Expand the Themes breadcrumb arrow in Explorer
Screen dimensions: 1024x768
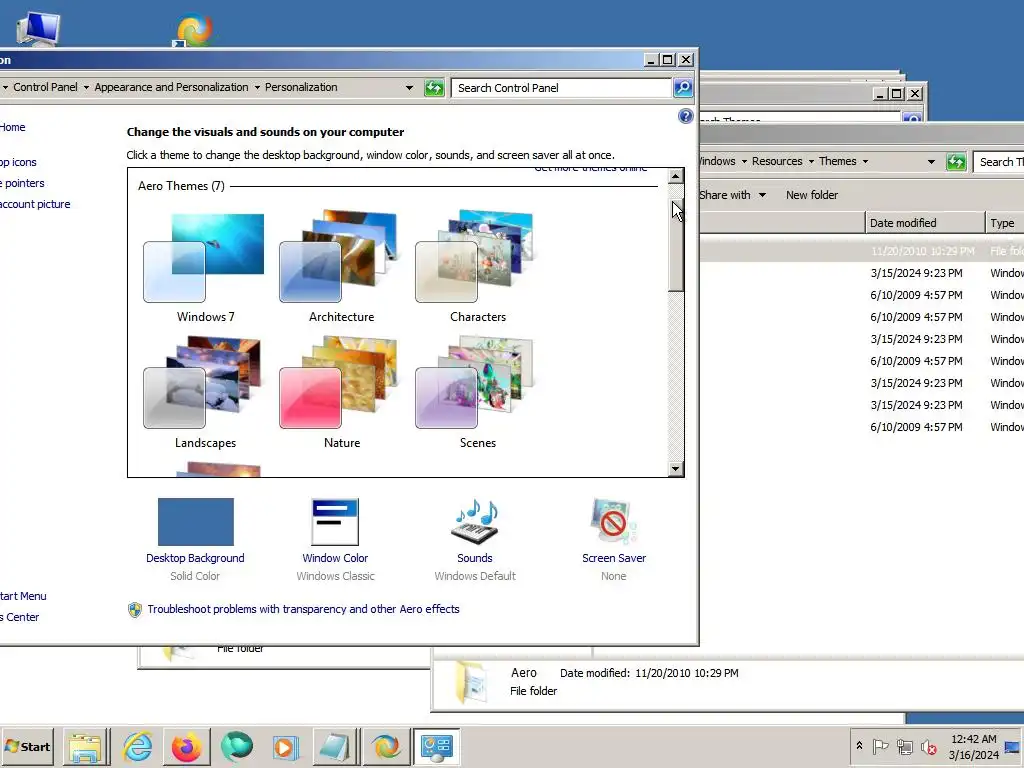(x=865, y=161)
